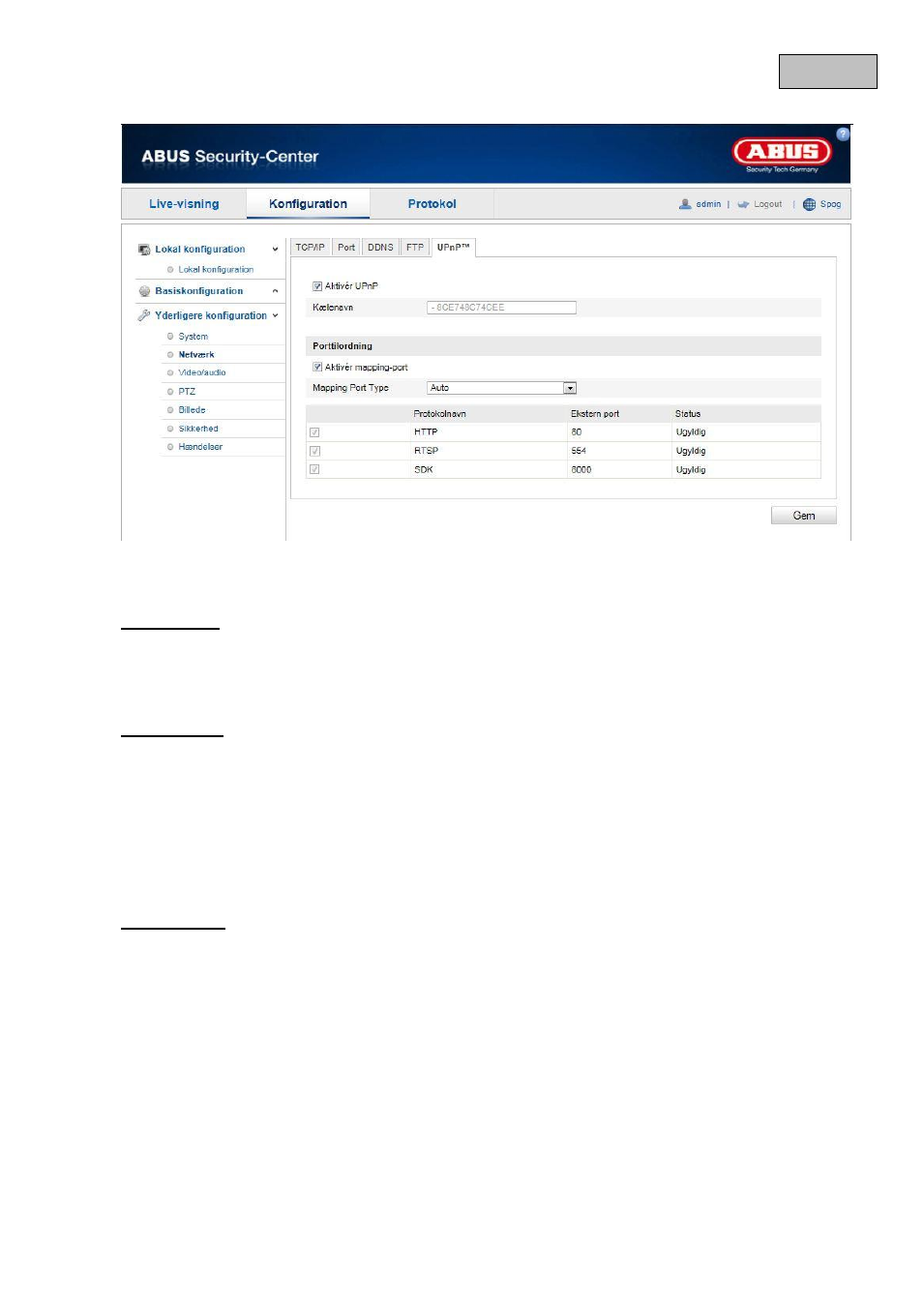Screen dimensions: 924x1306
Task: Switch to the TCP/IP tab
Action: (x=311, y=248)
